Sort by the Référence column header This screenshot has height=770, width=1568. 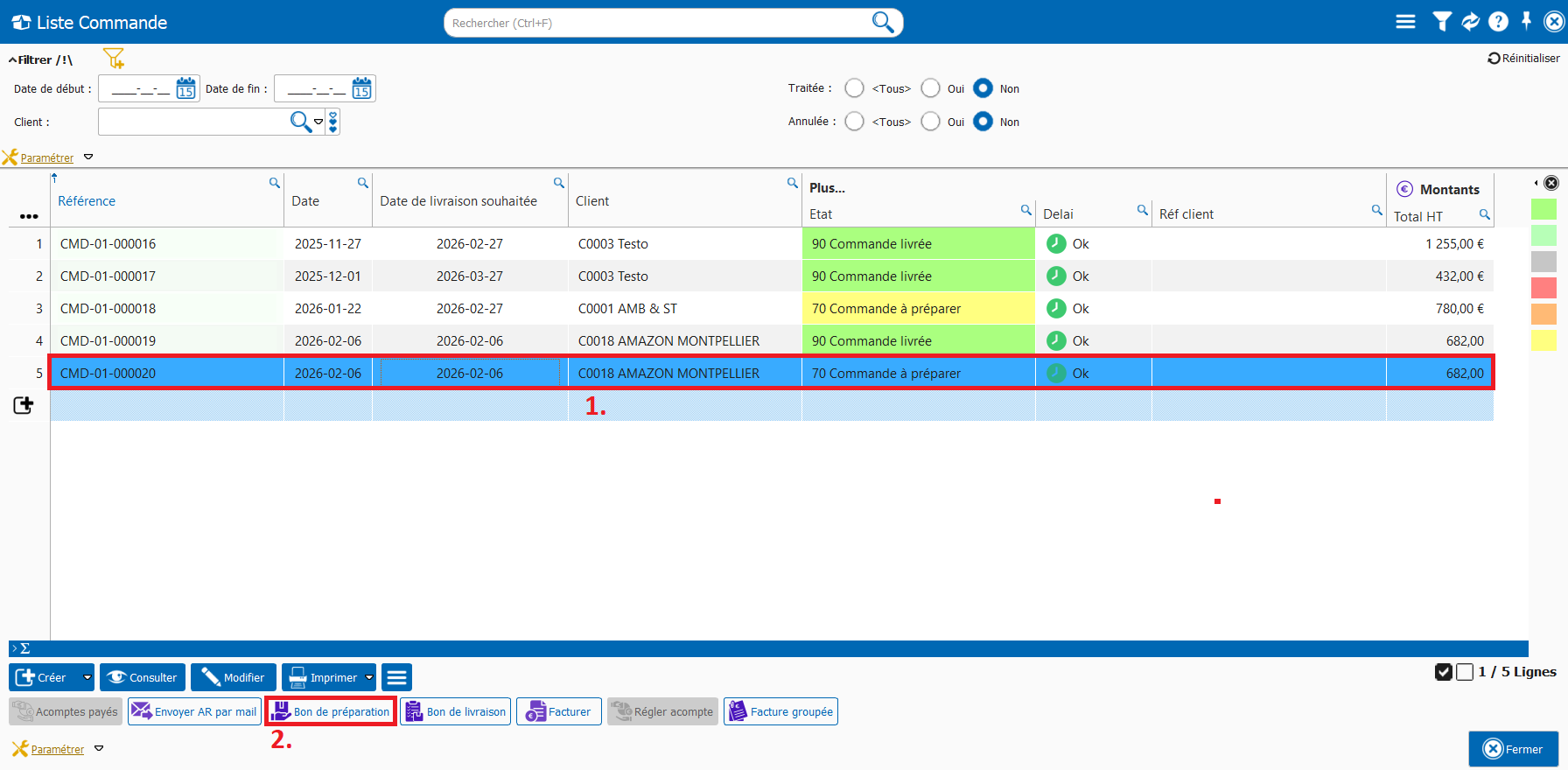click(x=87, y=201)
